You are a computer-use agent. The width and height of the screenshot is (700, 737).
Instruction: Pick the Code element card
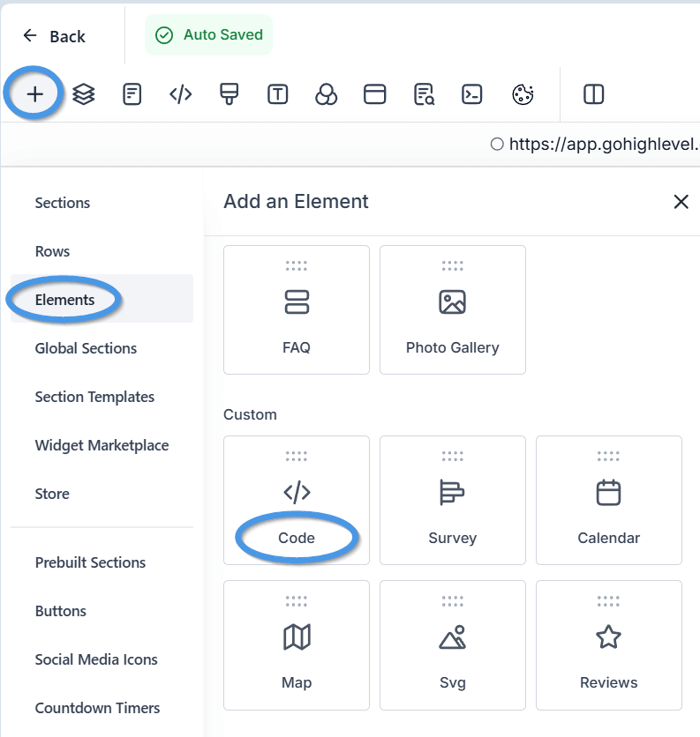[296, 500]
